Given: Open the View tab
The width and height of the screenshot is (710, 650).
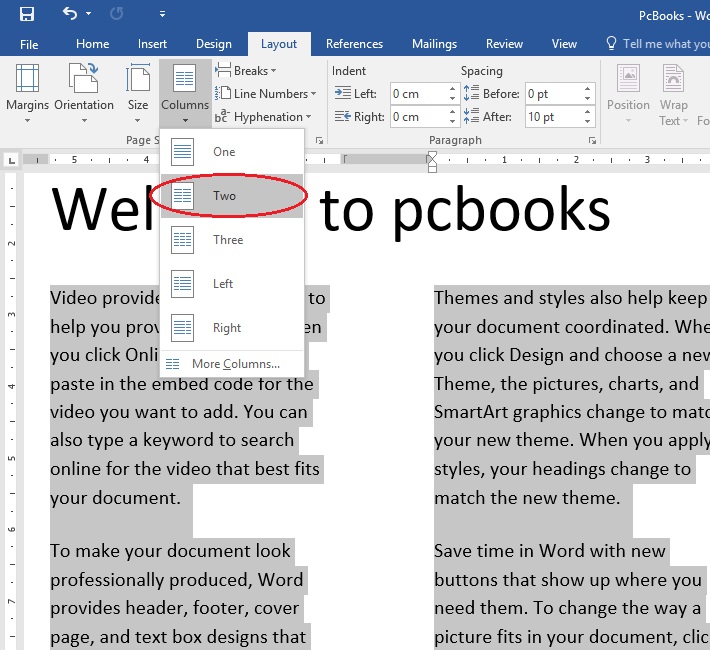Looking at the screenshot, I should coord(564,44).
